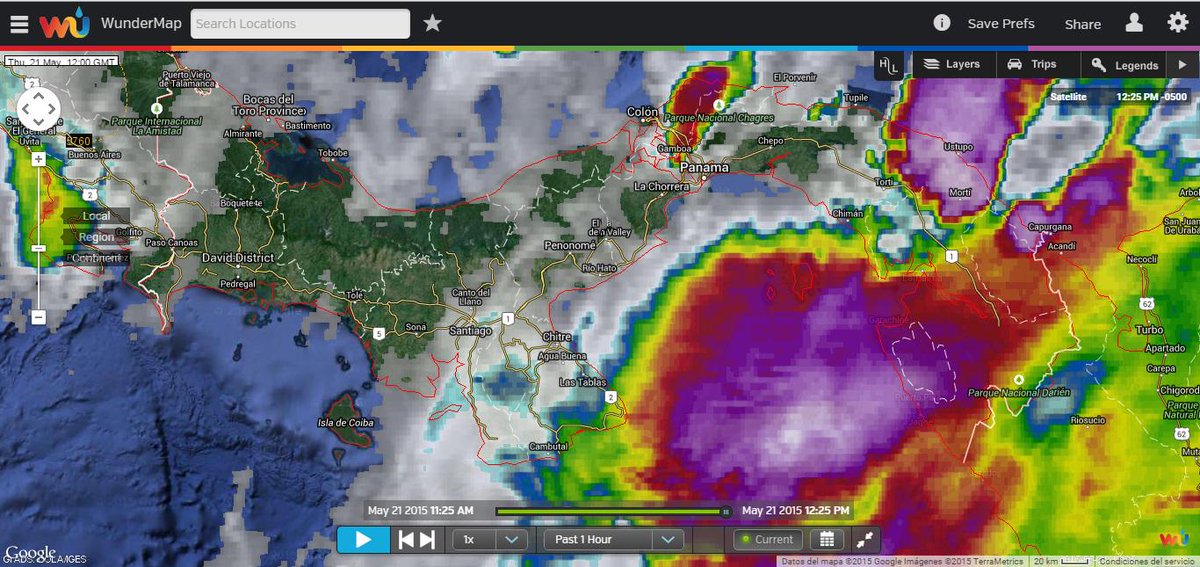
Task: Click the Santiago city label
Action: [x=470, y=330]
